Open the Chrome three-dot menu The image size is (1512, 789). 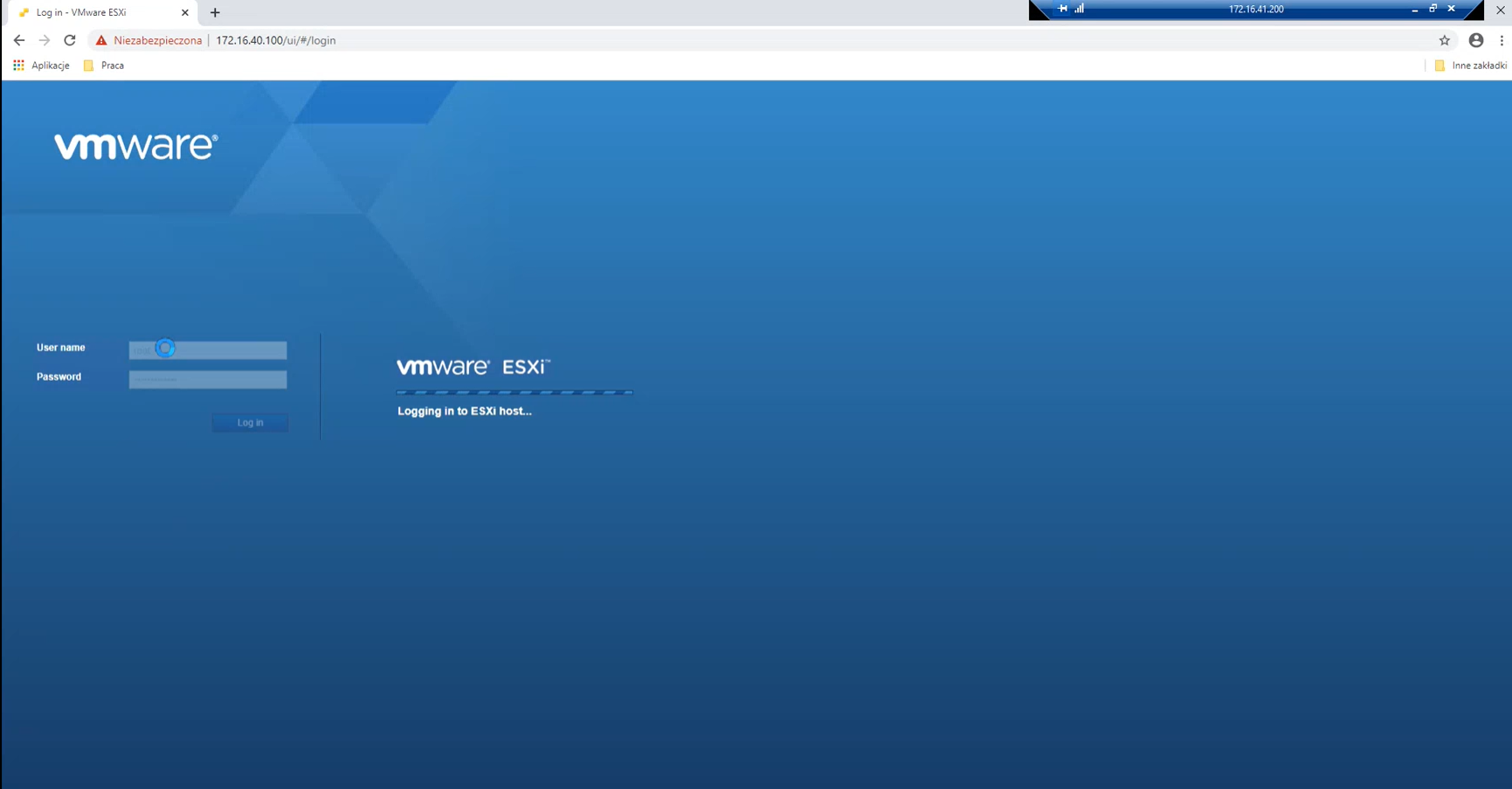pos(1502,40)
